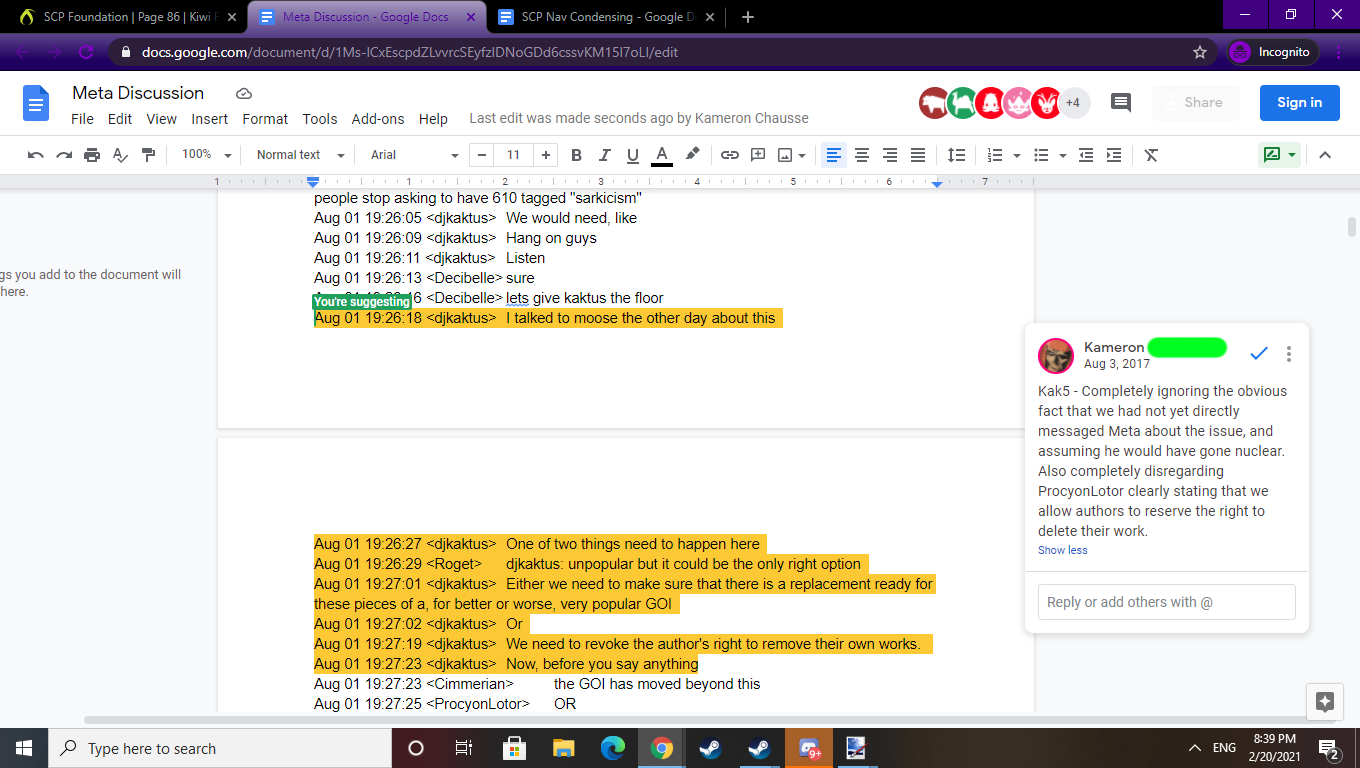Open the numbered list icon
The width and height of the screenshot is (1360, 768).
coord(995,155)
